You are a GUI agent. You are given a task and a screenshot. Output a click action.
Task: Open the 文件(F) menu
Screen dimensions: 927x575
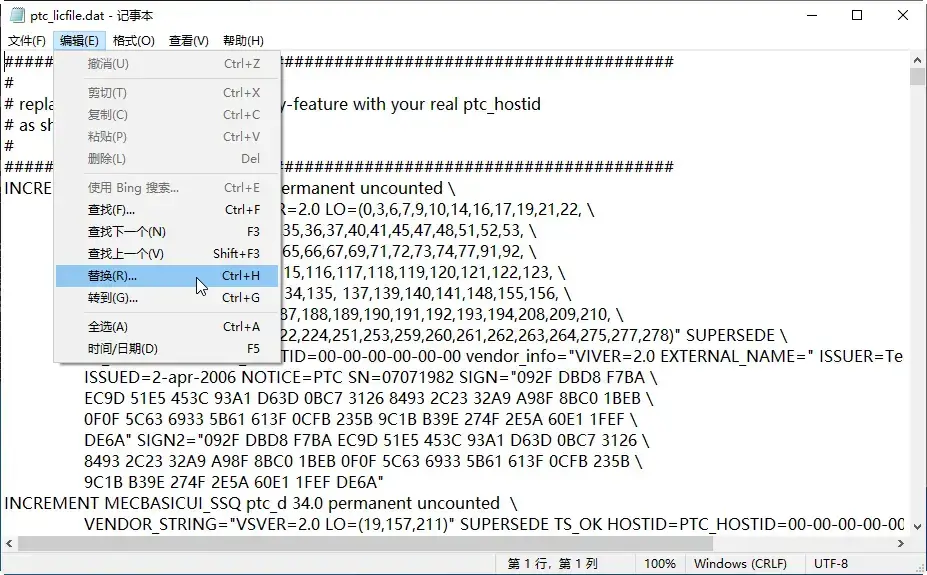27,41
